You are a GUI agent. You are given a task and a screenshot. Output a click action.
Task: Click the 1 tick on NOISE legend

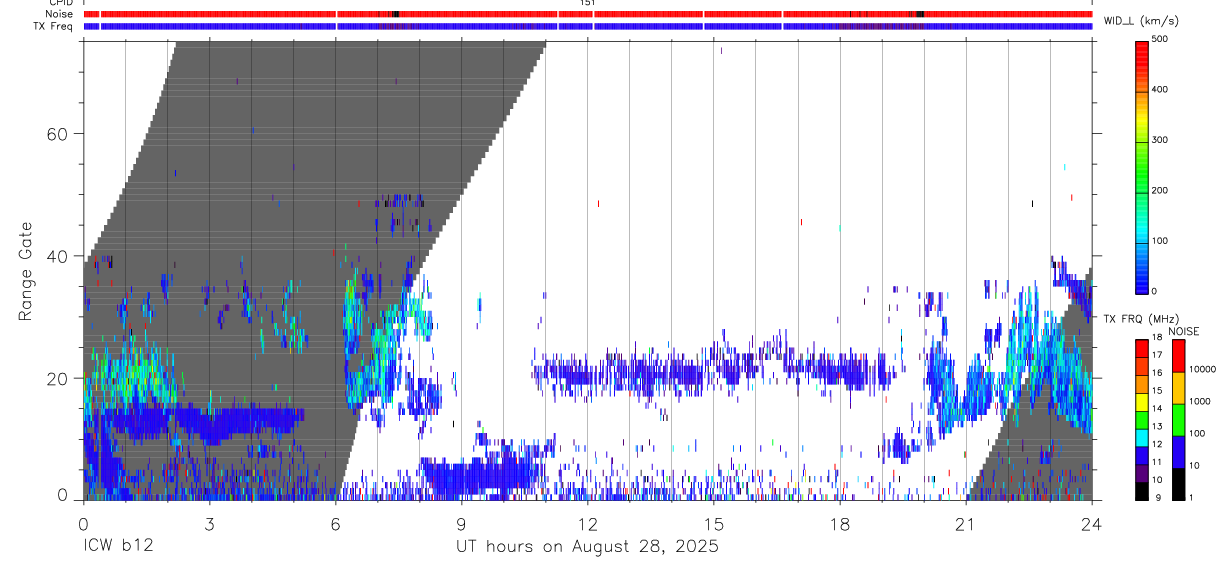[1191, 497]
